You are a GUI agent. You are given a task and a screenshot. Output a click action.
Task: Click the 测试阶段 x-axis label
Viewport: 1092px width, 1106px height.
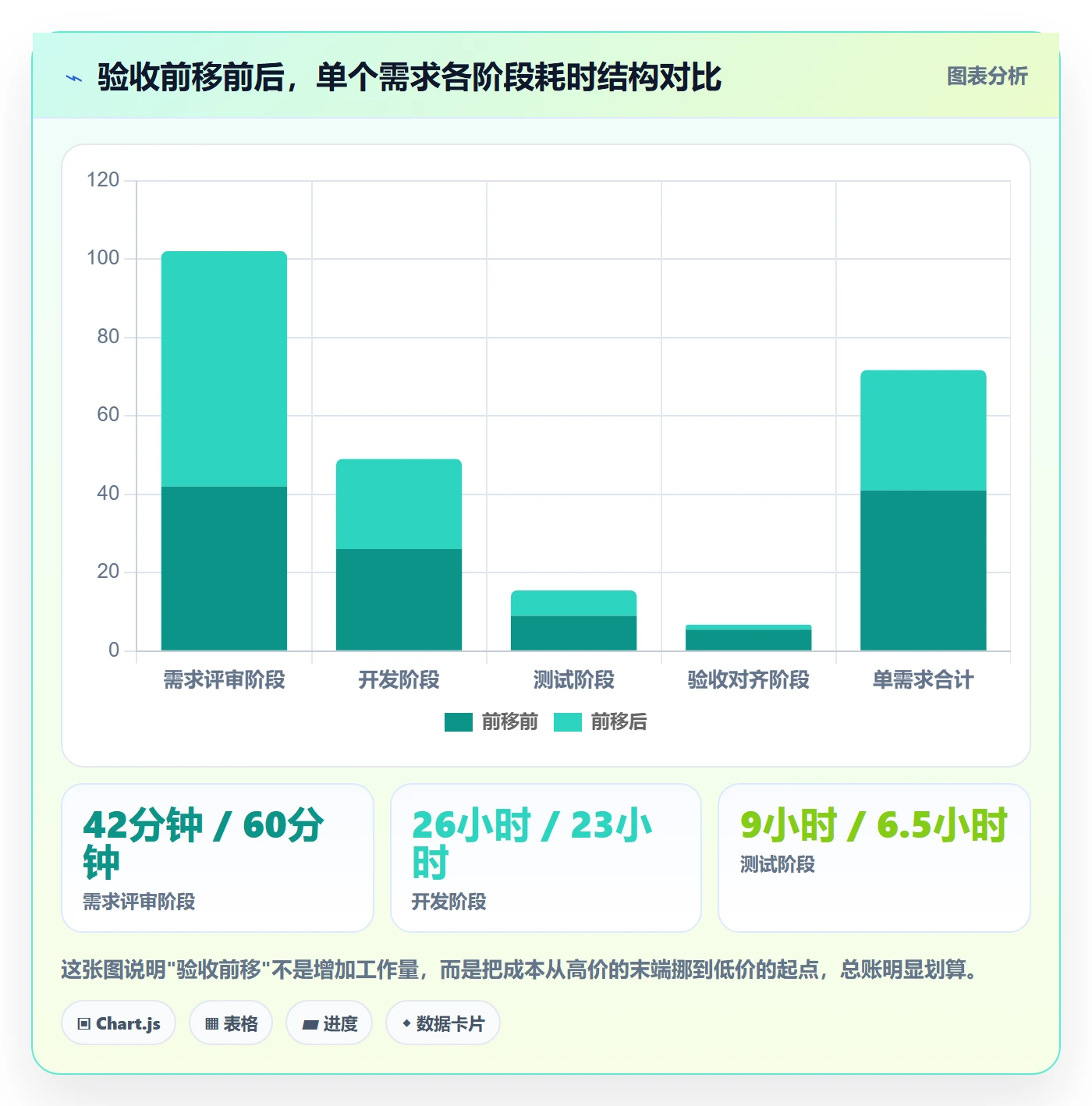tap(573, 680)
